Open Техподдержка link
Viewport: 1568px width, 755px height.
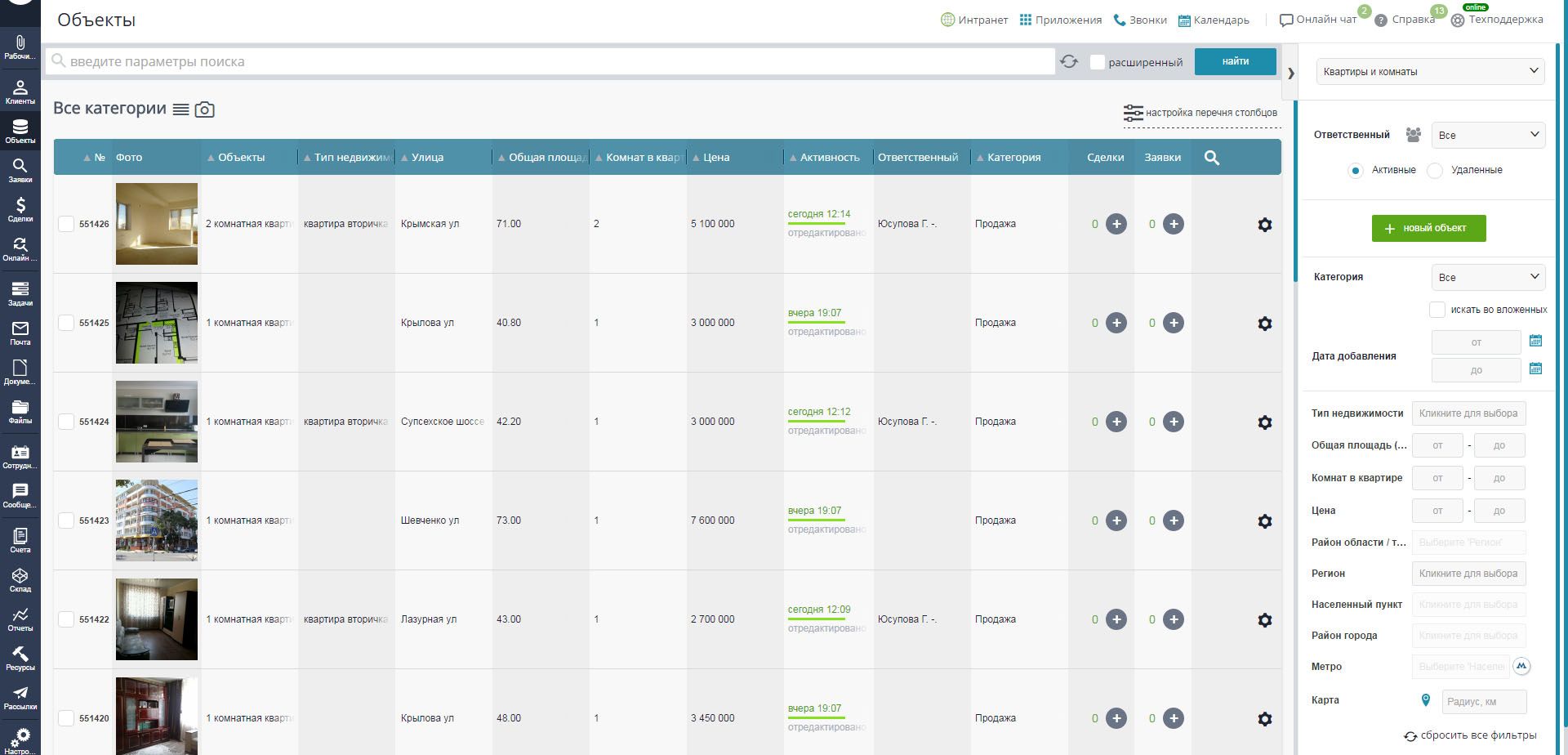click(x=1497, y=20)
